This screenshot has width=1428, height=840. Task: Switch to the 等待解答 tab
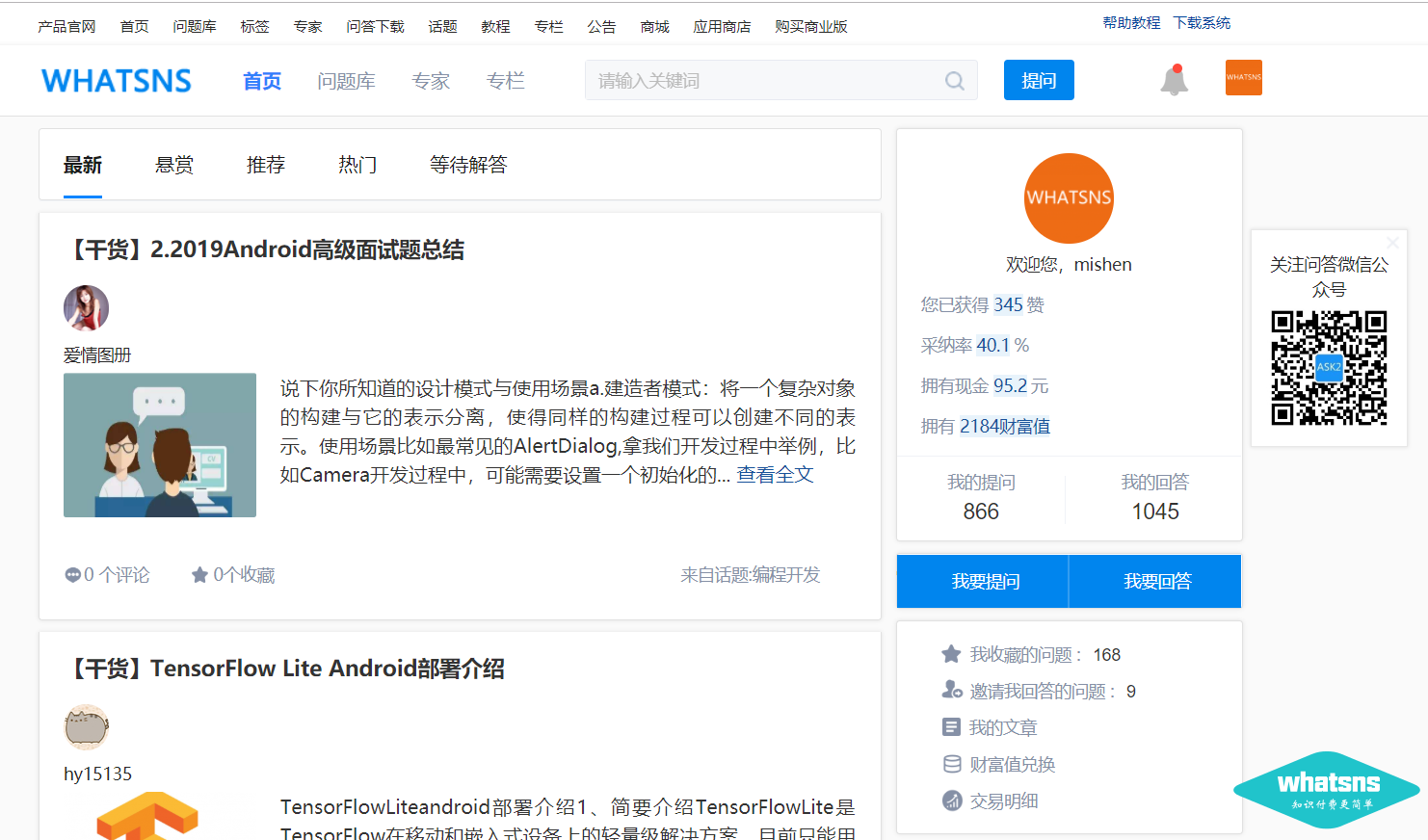click(468, 165)
